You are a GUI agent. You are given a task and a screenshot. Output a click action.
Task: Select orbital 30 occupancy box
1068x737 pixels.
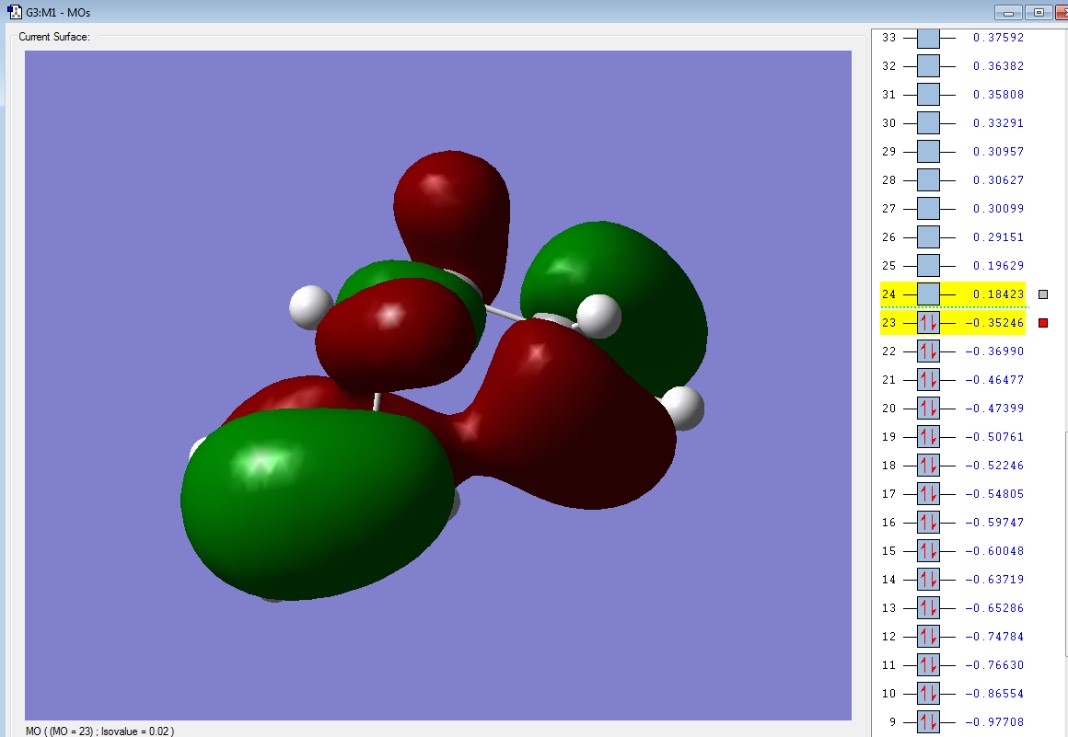[x=928, y=123]
